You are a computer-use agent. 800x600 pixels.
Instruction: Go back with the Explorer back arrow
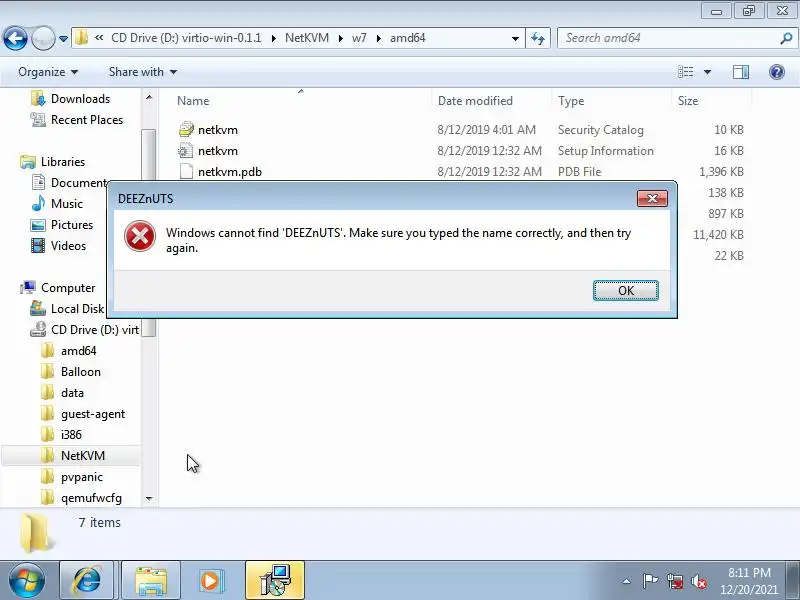(x=15, y=38)
